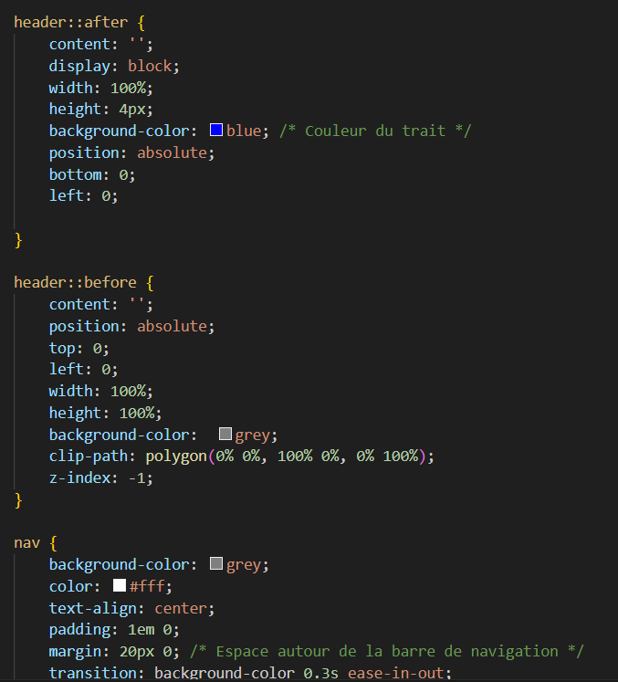Click the 'top' property in header::before

point(62,348)
